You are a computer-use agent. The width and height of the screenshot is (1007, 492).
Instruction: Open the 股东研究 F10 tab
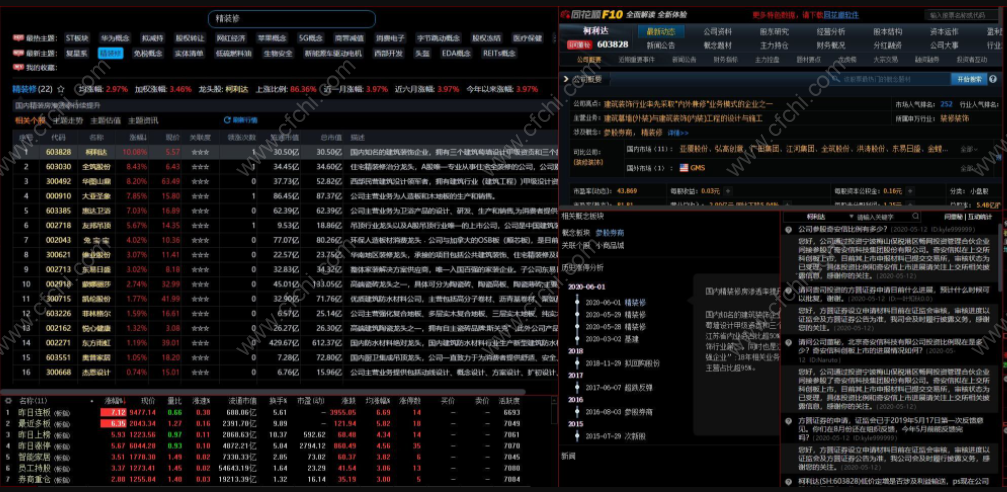[x=774, y=31]
